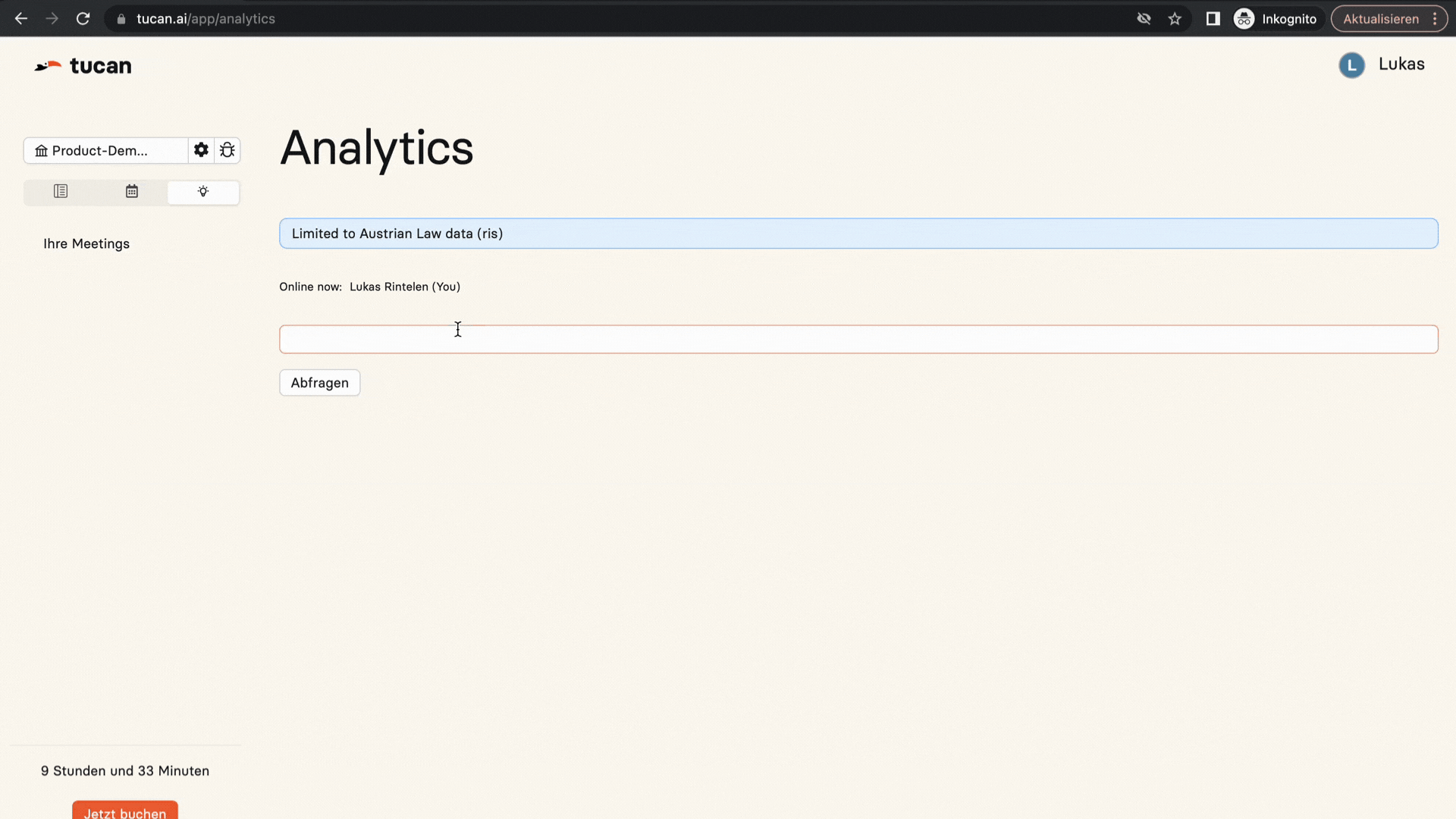Click the Aktualisieren update button
Image resolution: width=1456 pixels, height=819 pixels.
[1380, 19]
